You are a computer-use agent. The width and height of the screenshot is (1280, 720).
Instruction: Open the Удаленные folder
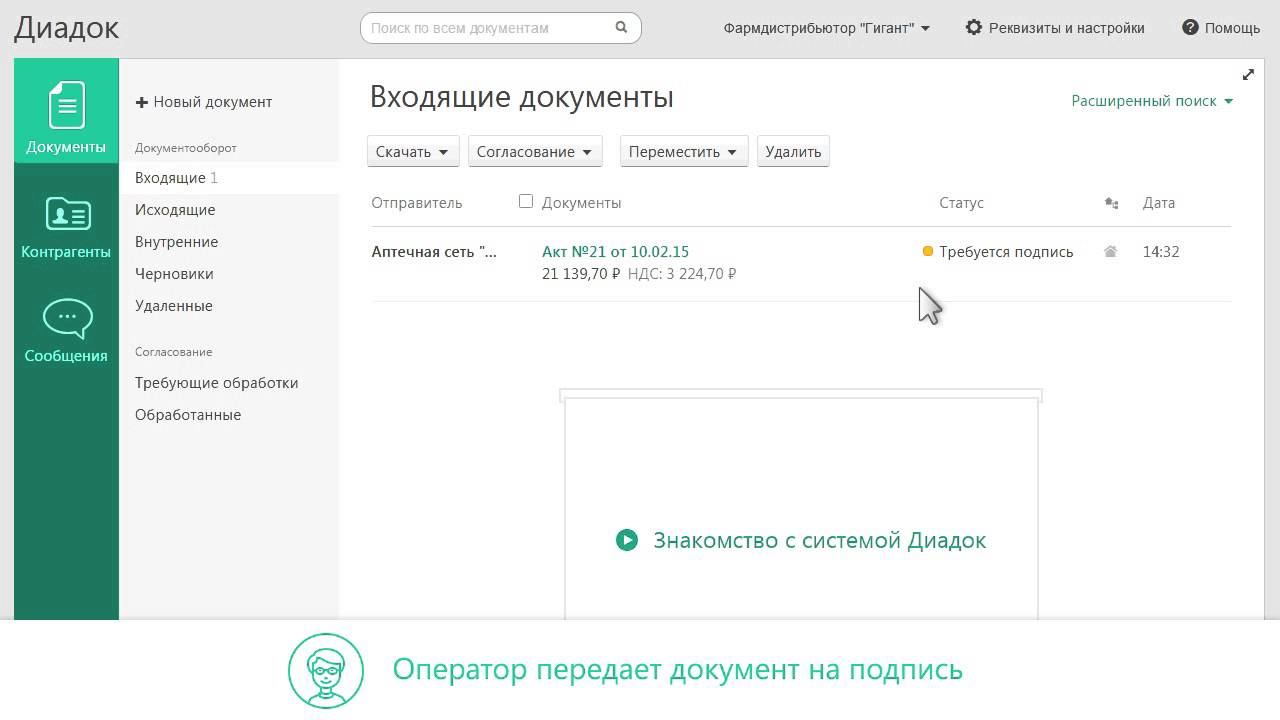[x=174, y=306]
